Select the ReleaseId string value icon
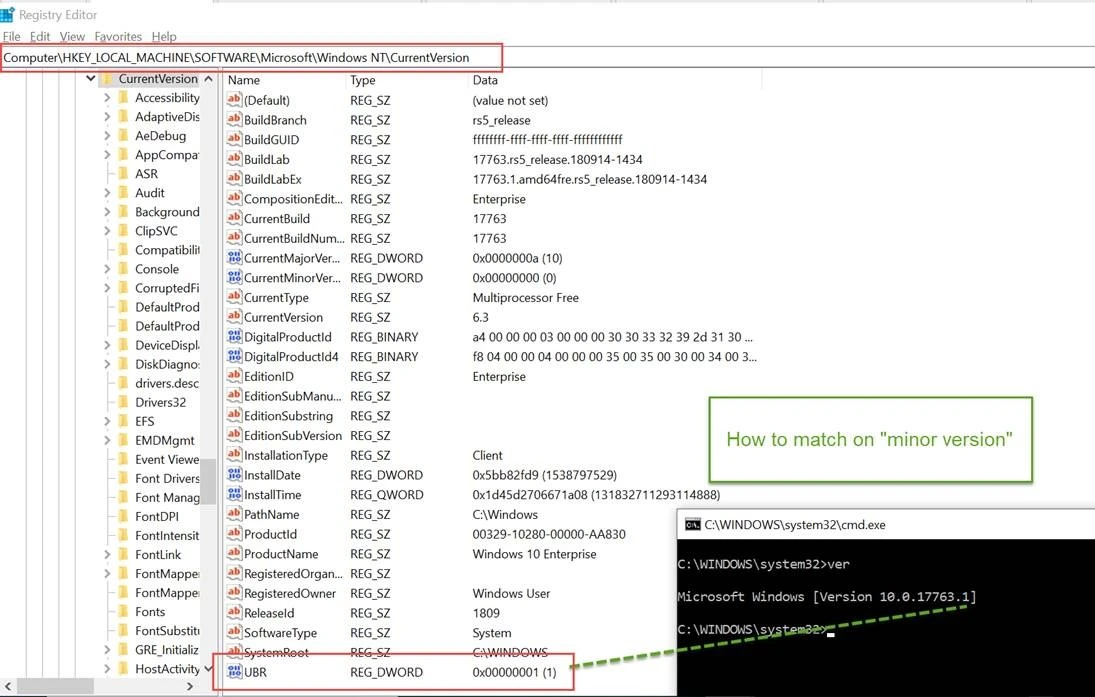 point(235,613)
